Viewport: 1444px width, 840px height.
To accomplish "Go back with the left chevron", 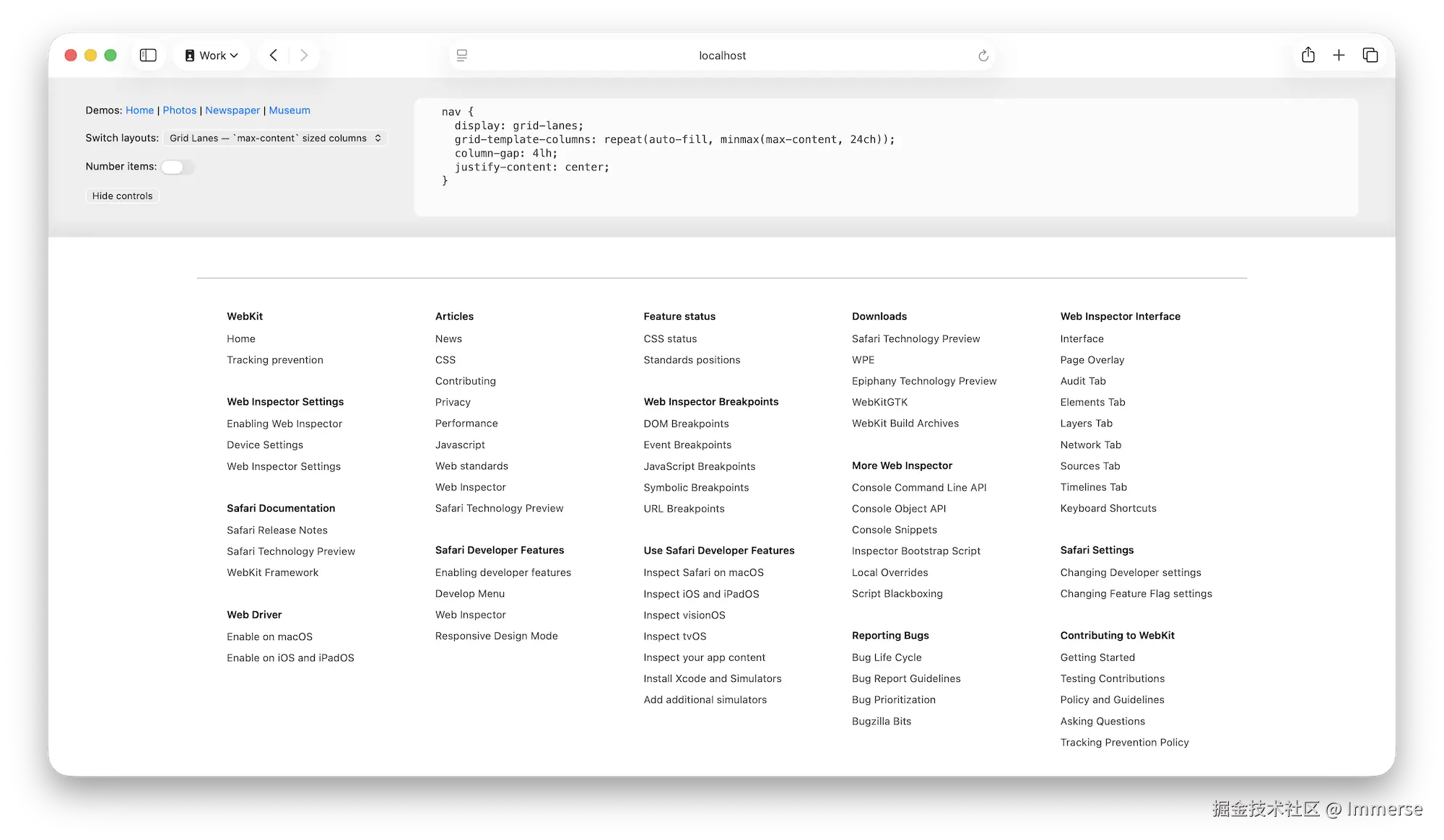I will pyautogui.click(x=274, y=56).
